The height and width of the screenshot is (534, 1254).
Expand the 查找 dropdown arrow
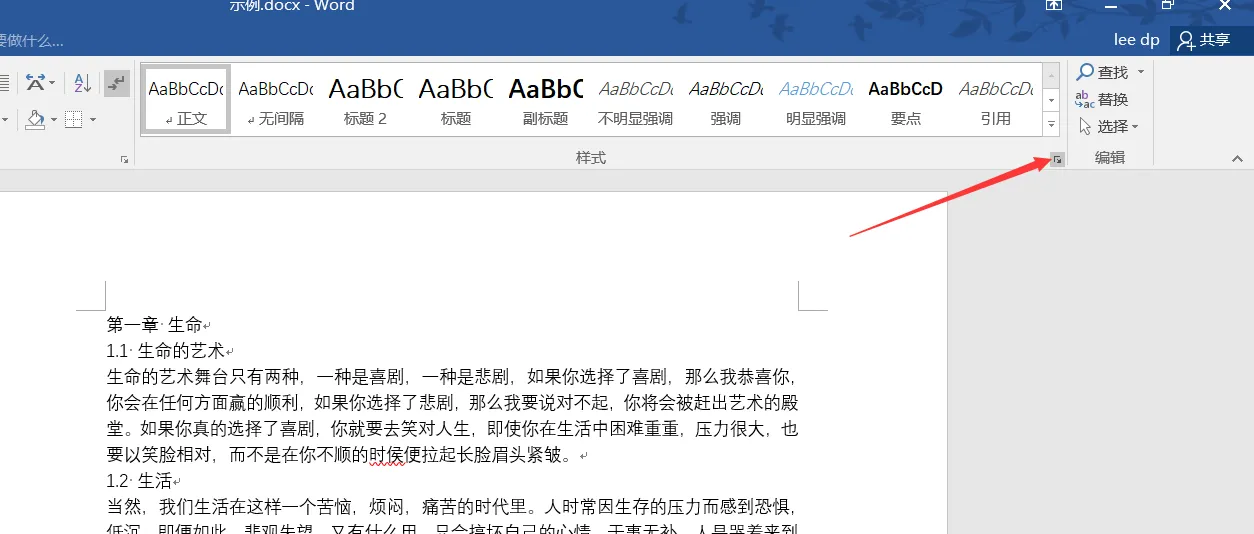point(1141,72)
